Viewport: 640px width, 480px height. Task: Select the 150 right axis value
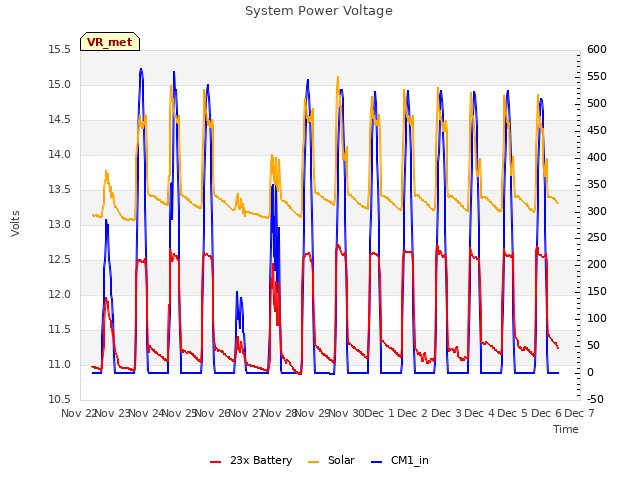pos(597,291)
